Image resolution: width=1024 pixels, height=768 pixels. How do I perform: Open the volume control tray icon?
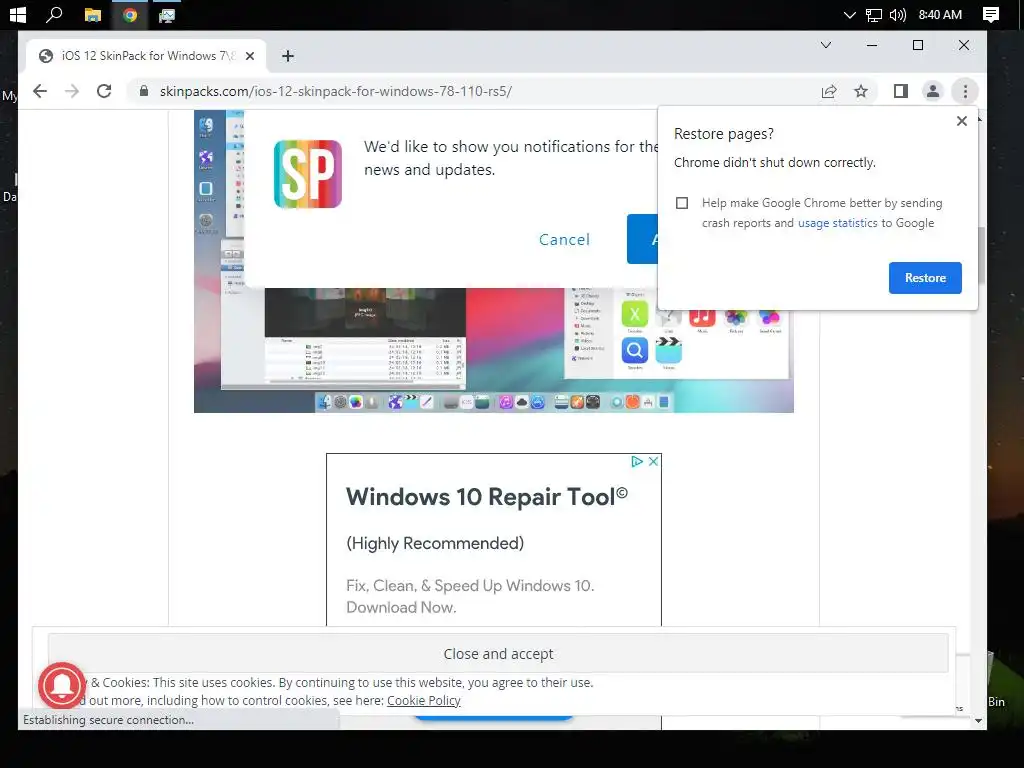[x=898, y=15]
